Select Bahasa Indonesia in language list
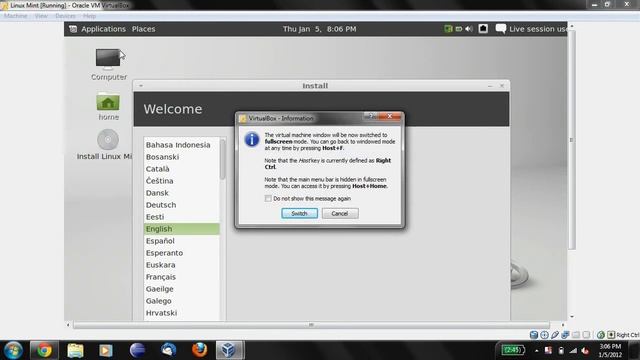The height and width of the screenshot is (360, 640). pyautogui.click(x=182, y=145)
